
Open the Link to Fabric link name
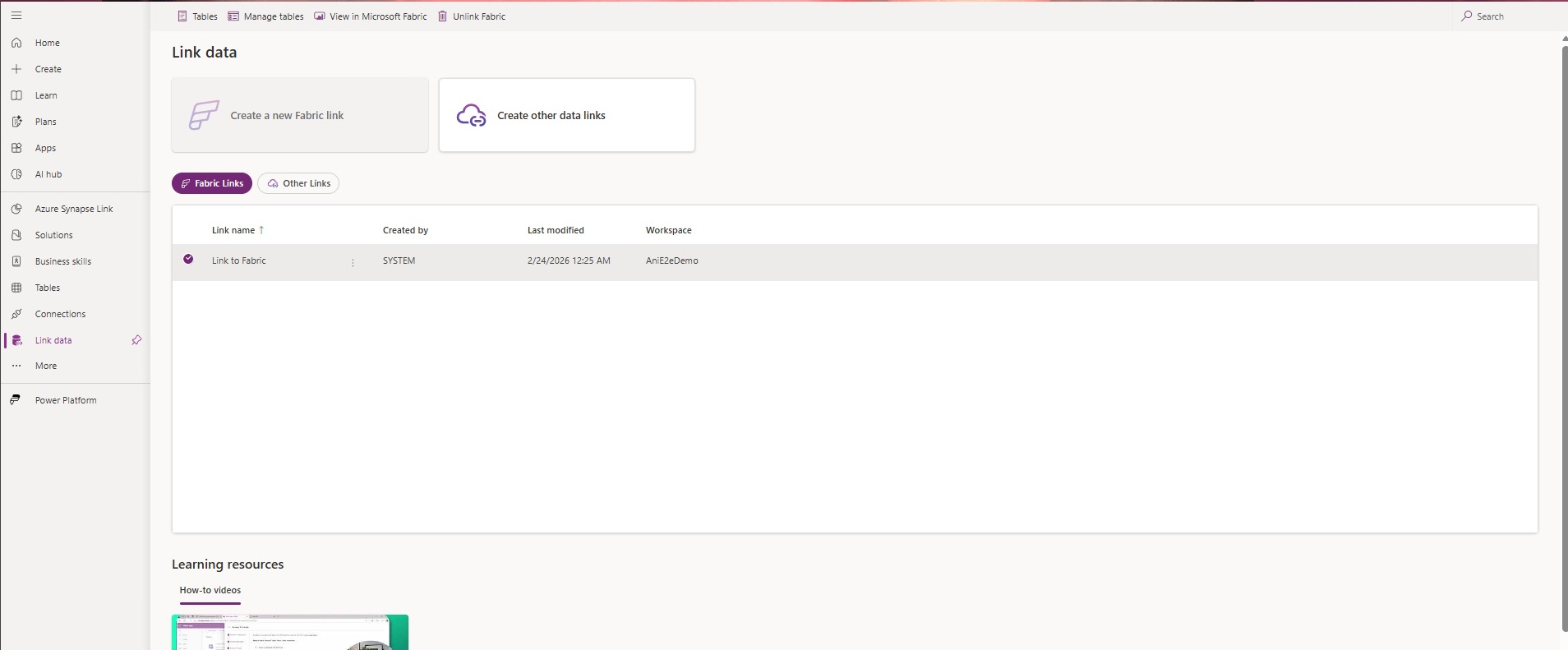point(239,260)
